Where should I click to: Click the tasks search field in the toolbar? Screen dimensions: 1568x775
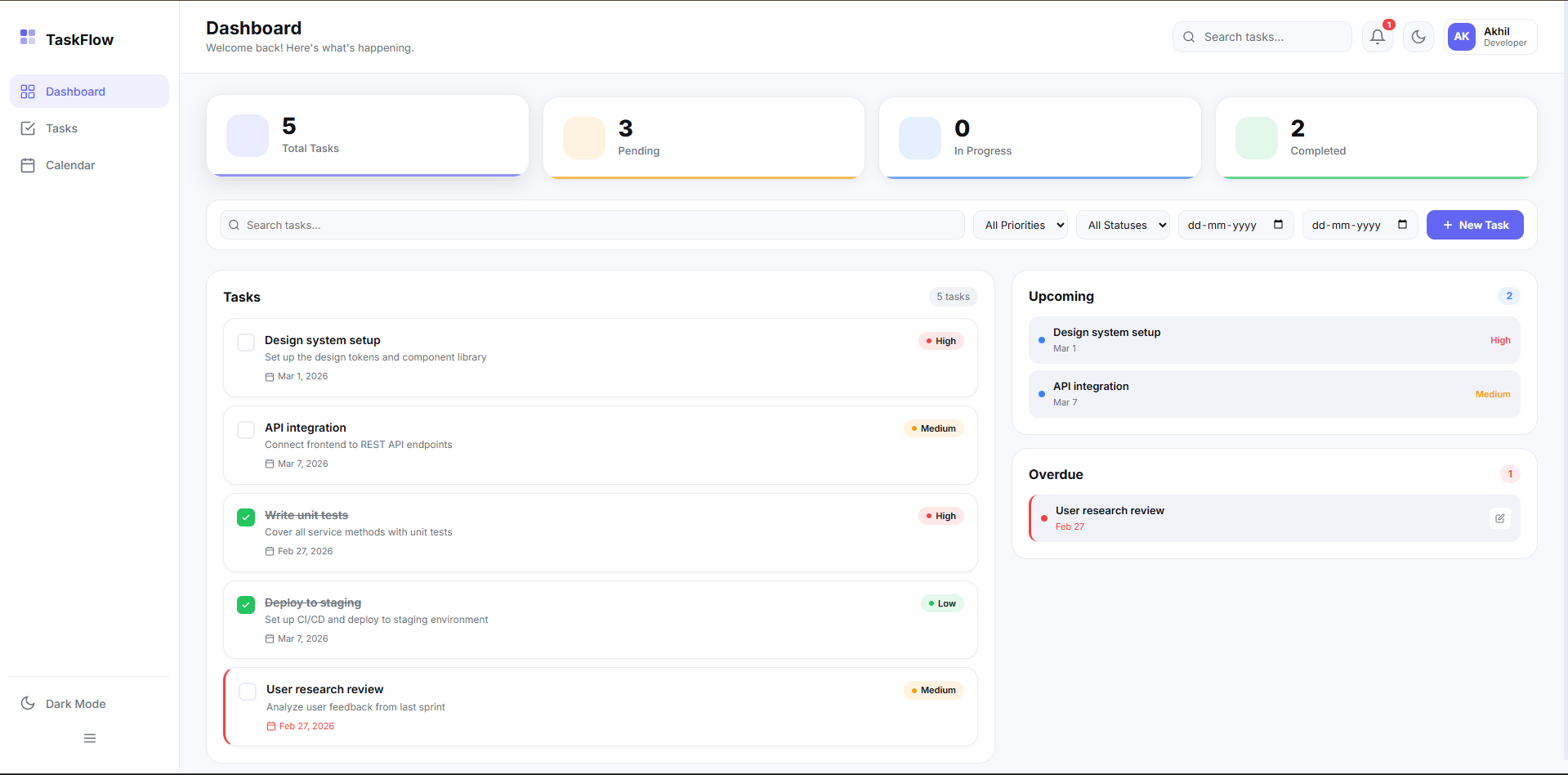pos(591,225)
